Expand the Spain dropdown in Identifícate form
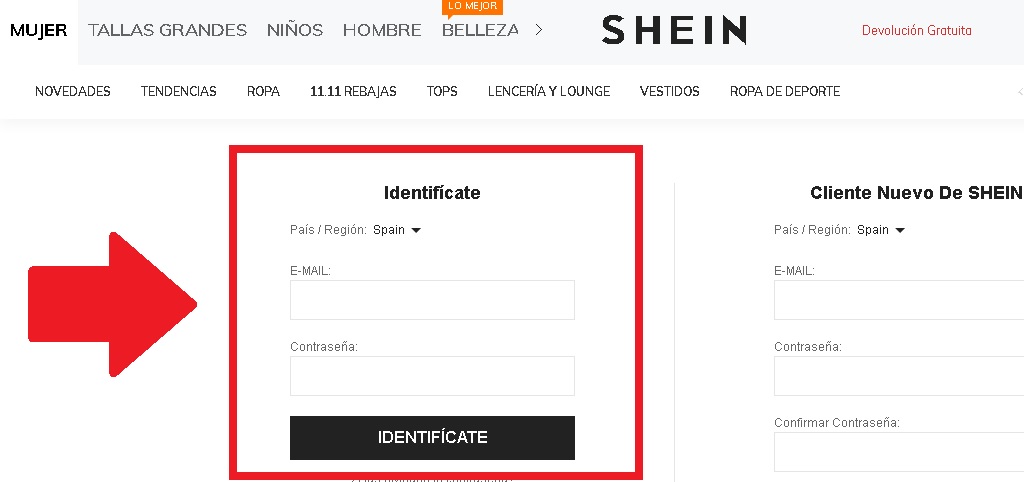This screenshot has width=1024, height=482. (x=397, y=230)
